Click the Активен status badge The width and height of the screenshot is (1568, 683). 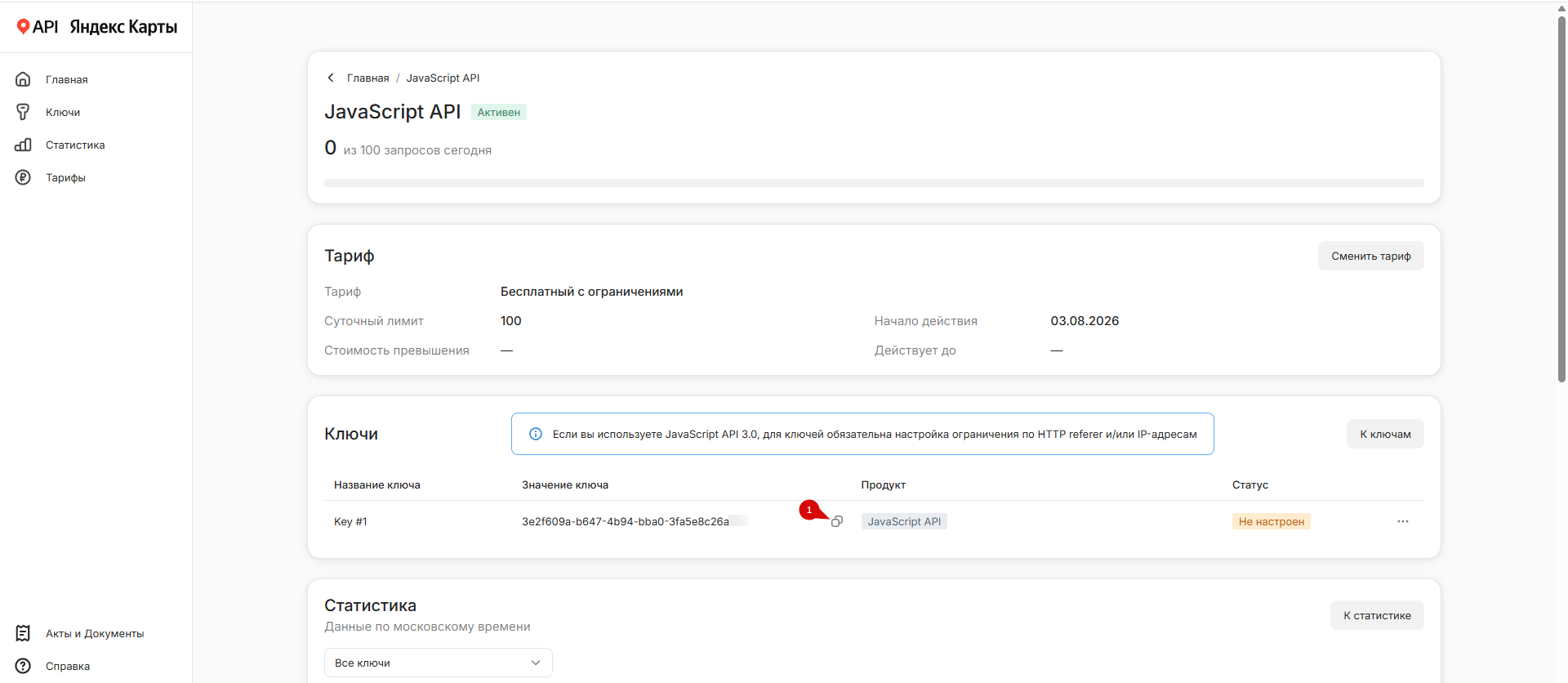(x=499, y=112)
